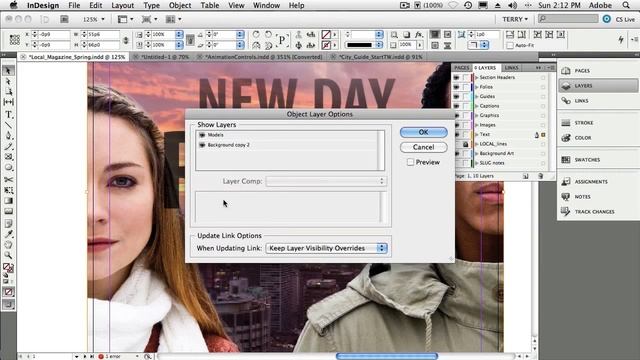Enable the Auto-Fit checkbox

point(510,45)
